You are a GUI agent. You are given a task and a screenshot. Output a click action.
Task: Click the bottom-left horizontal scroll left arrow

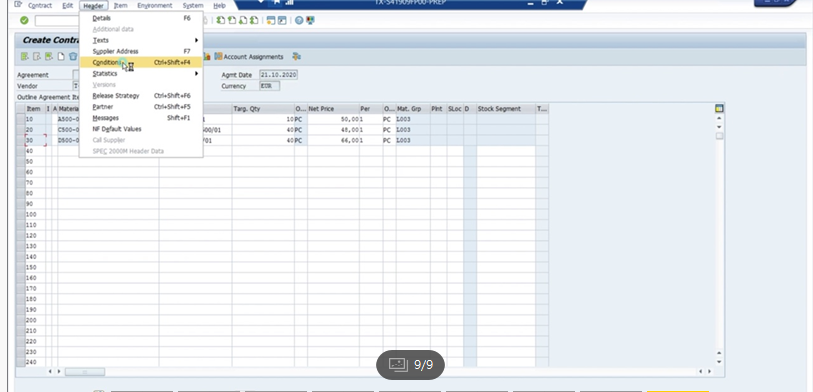[x=50, y=372]
